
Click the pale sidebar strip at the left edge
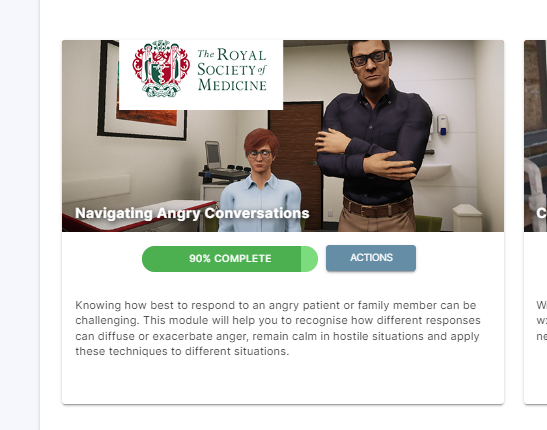tap(20, 215)
